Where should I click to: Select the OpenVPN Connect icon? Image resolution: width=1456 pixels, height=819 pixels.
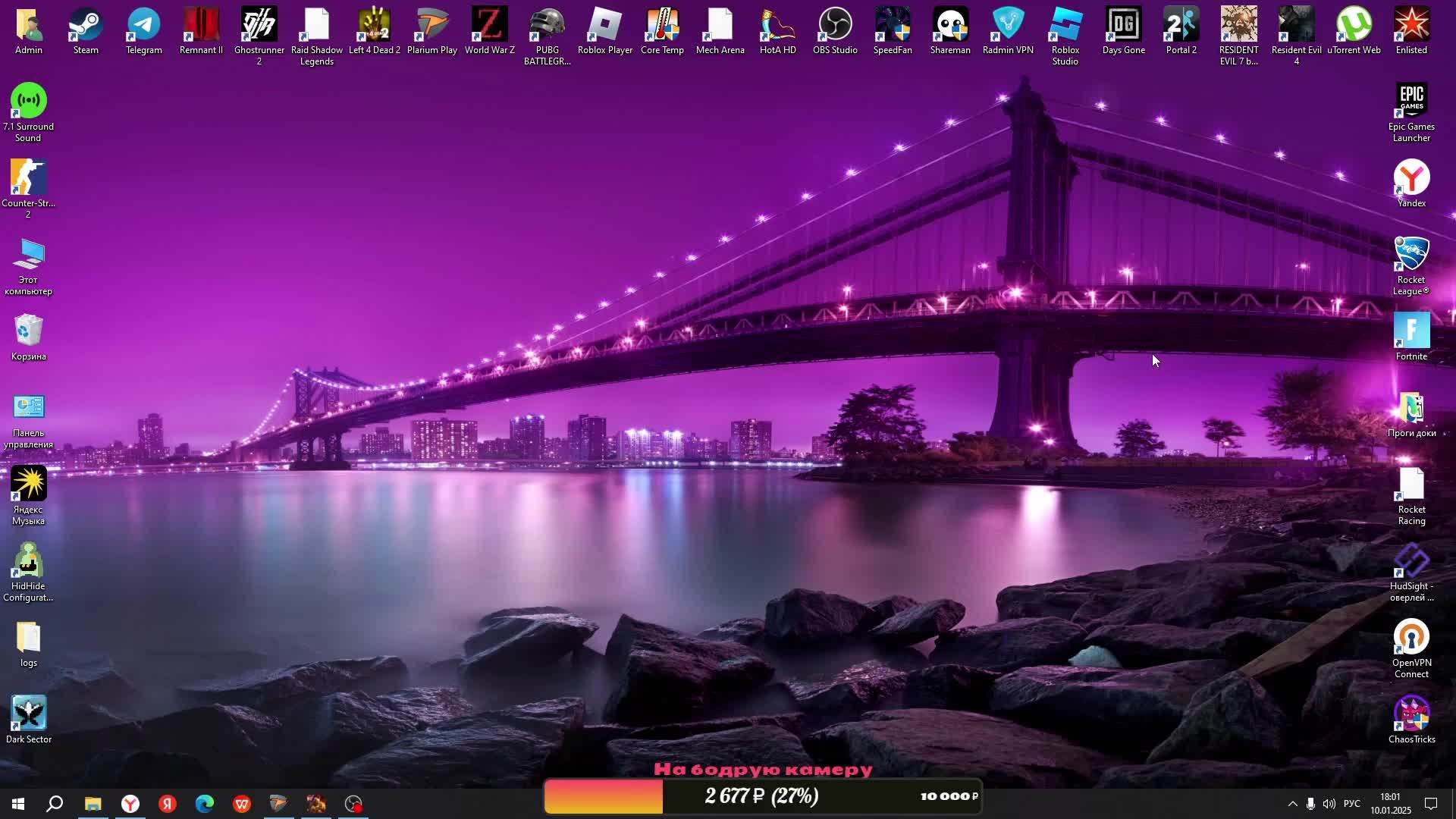(x=1412, y=649)
